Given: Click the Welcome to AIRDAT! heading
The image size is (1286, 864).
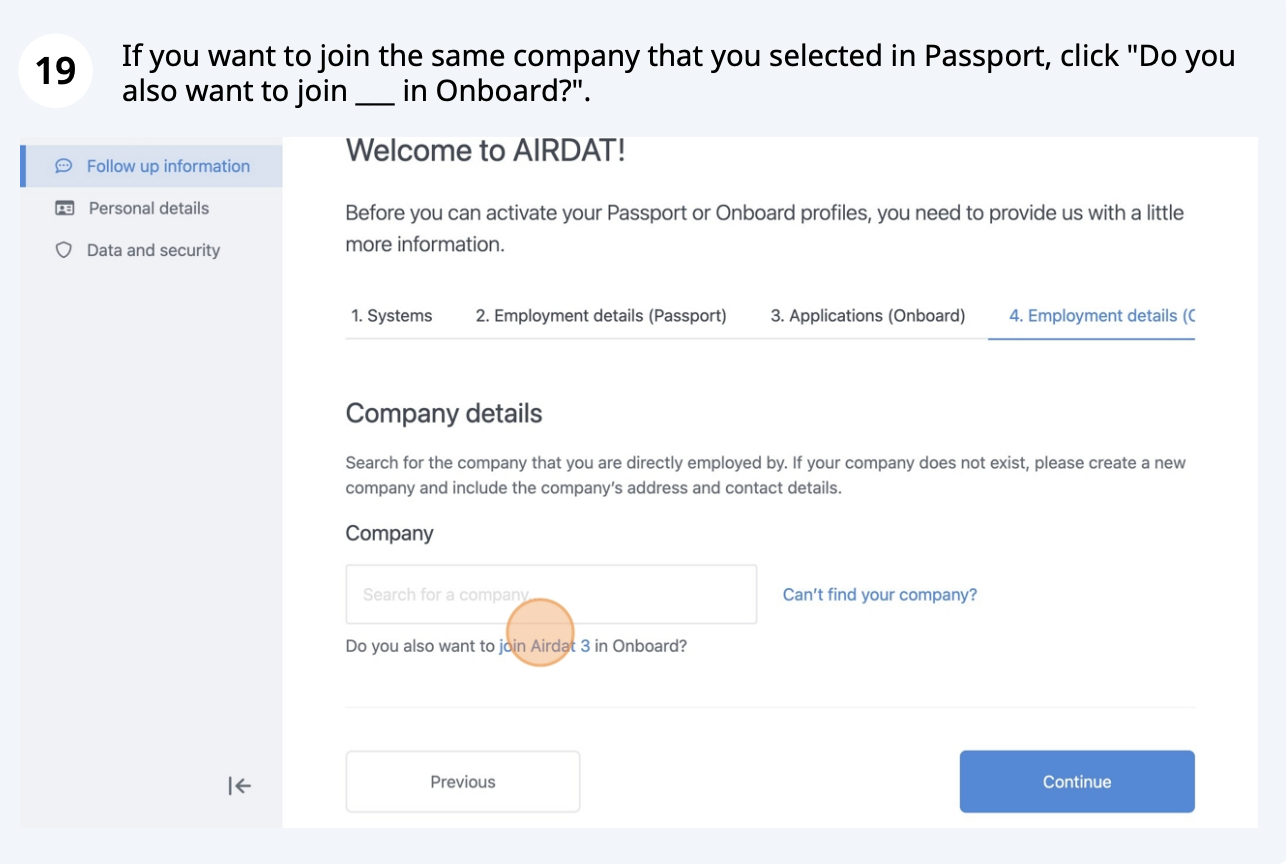Looking at the screenshot, I should click(486, 152).
